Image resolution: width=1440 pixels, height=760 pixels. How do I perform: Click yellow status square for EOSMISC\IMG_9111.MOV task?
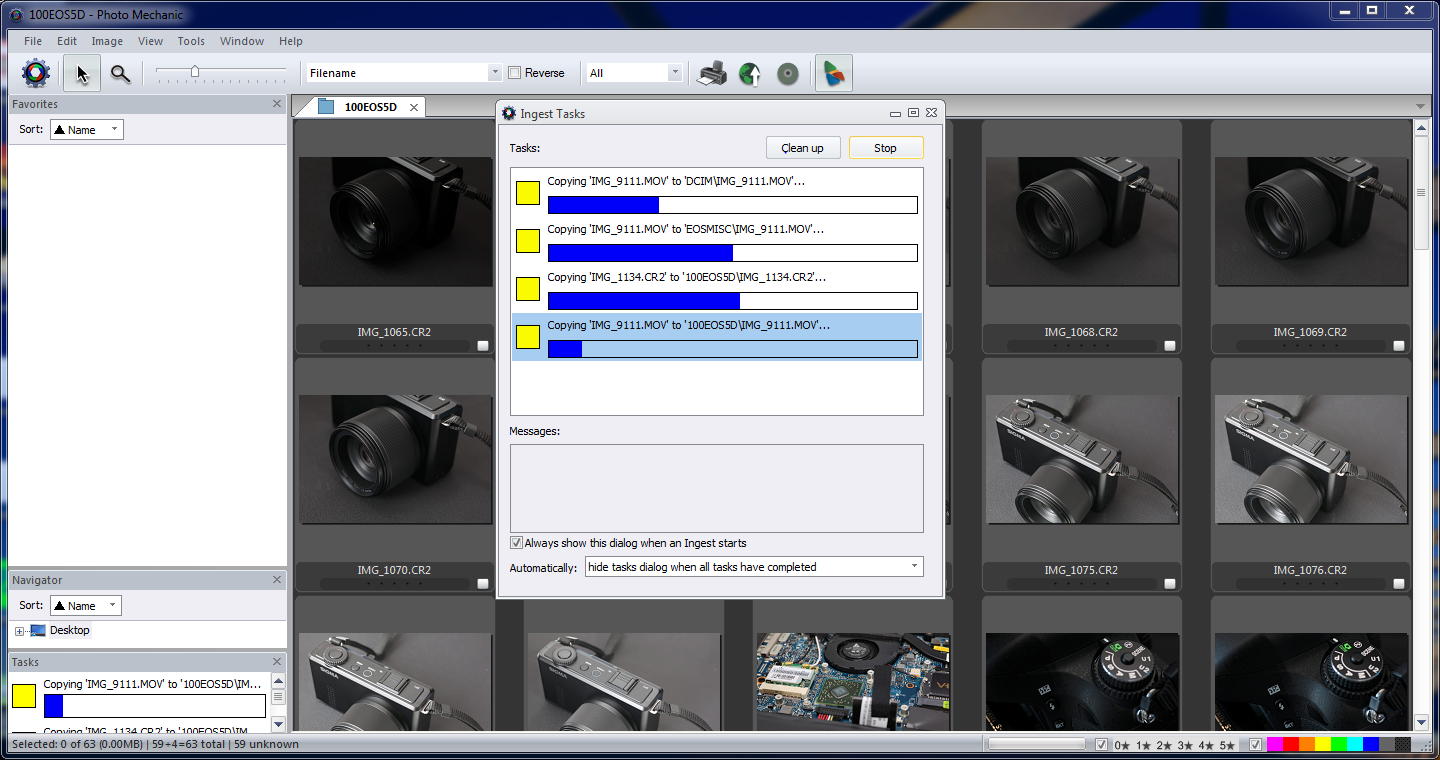[x=528, y=241]
